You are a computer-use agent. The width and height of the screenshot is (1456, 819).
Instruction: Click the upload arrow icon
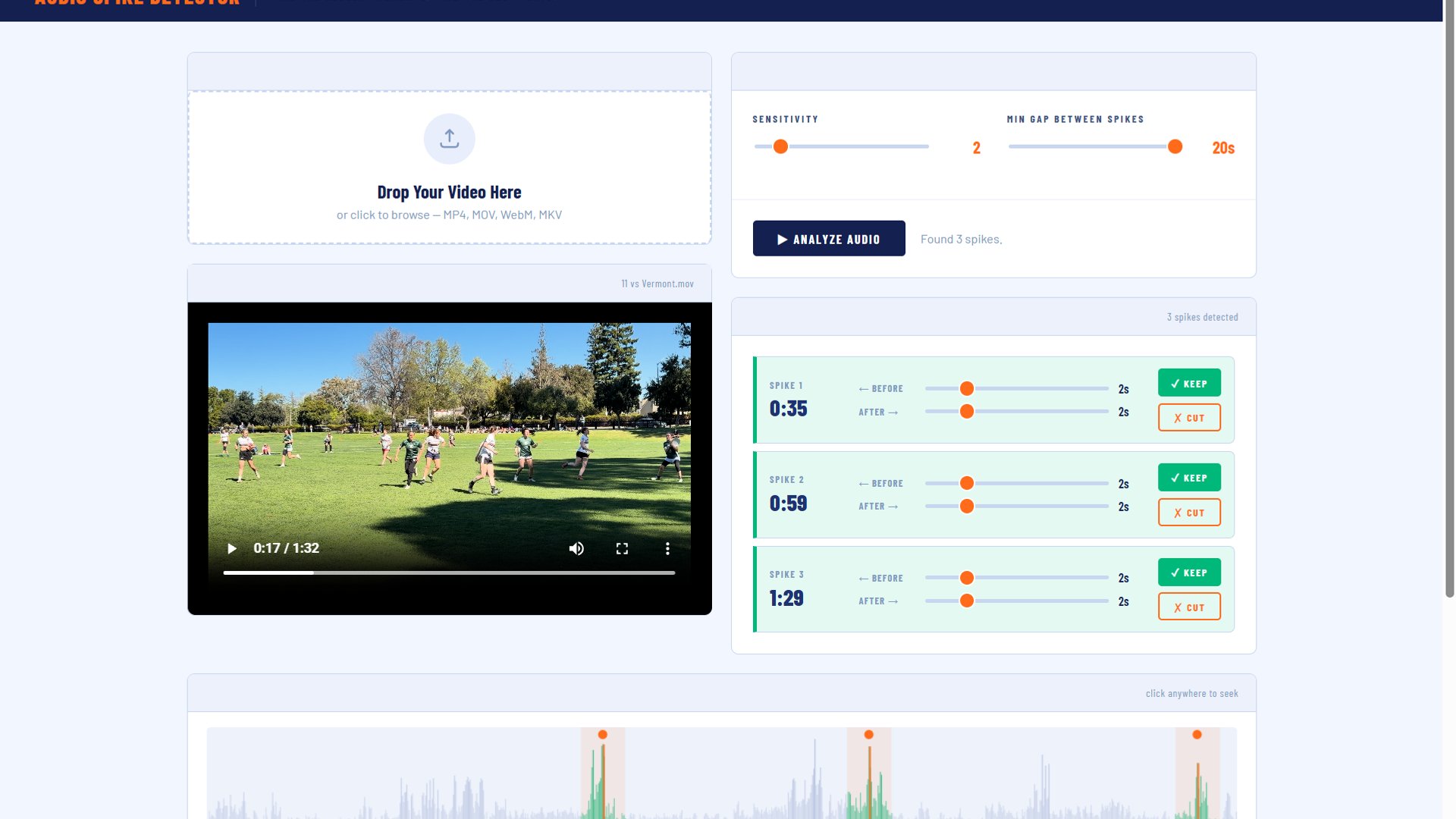449,139
